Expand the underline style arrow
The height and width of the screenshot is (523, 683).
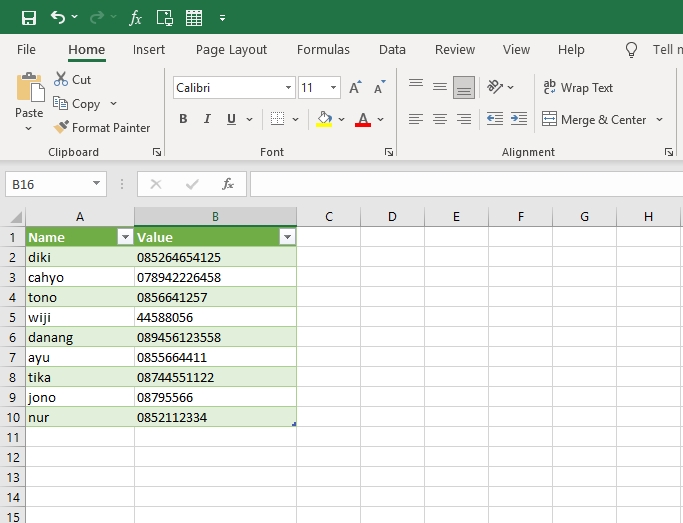(249, 119)
